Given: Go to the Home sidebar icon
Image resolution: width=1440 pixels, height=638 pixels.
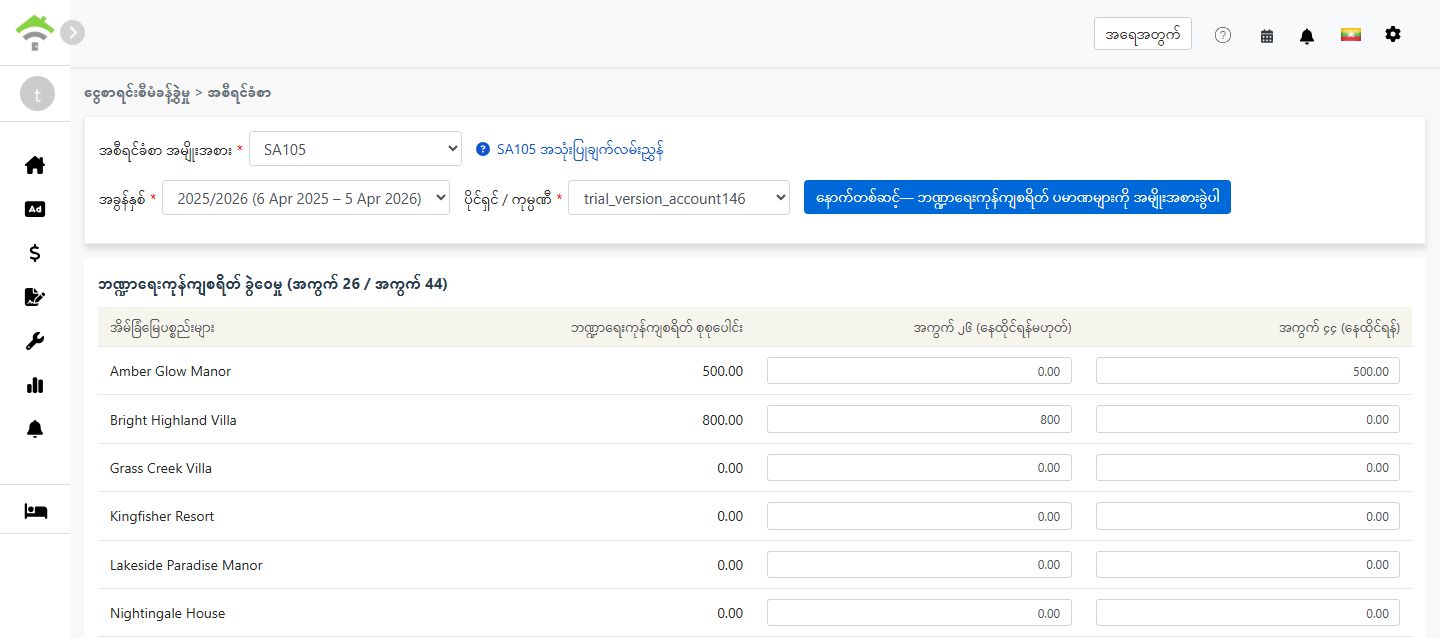Looking at the screenshot, I should [35, 165].
